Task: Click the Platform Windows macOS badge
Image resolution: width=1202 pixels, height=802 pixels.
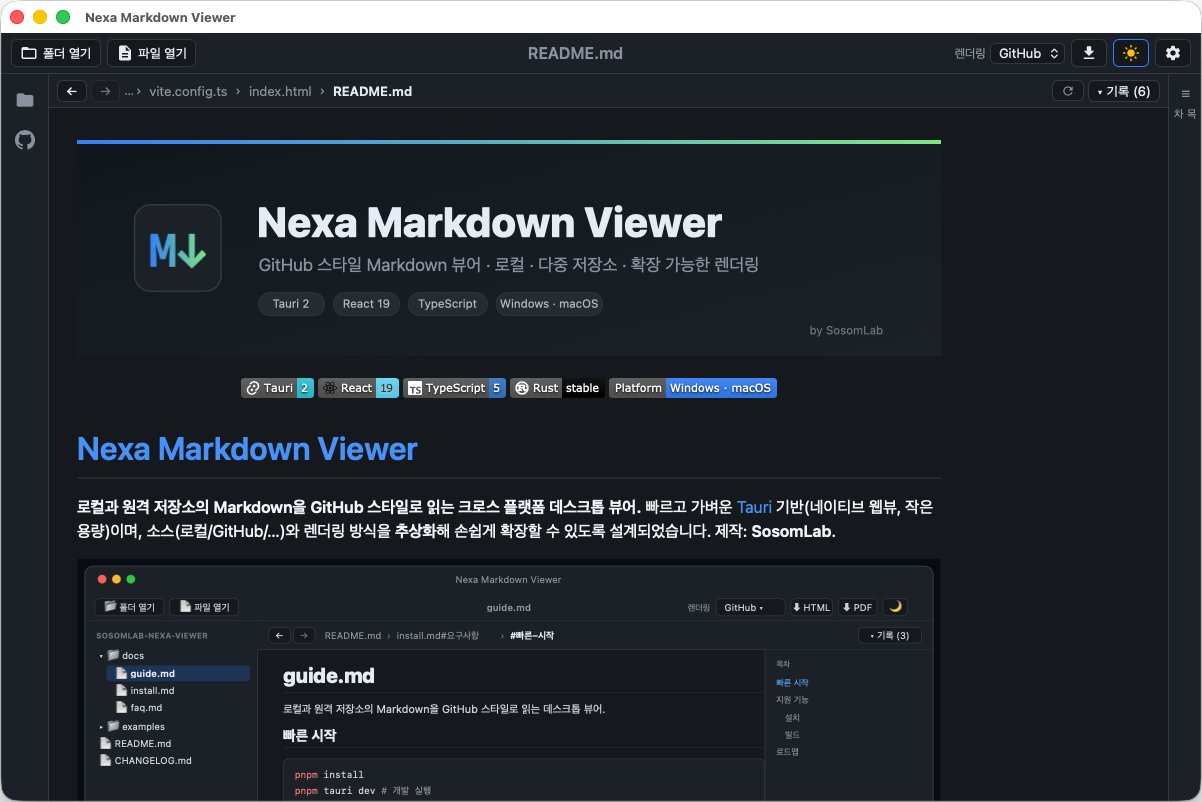Action: coord(693,388)
